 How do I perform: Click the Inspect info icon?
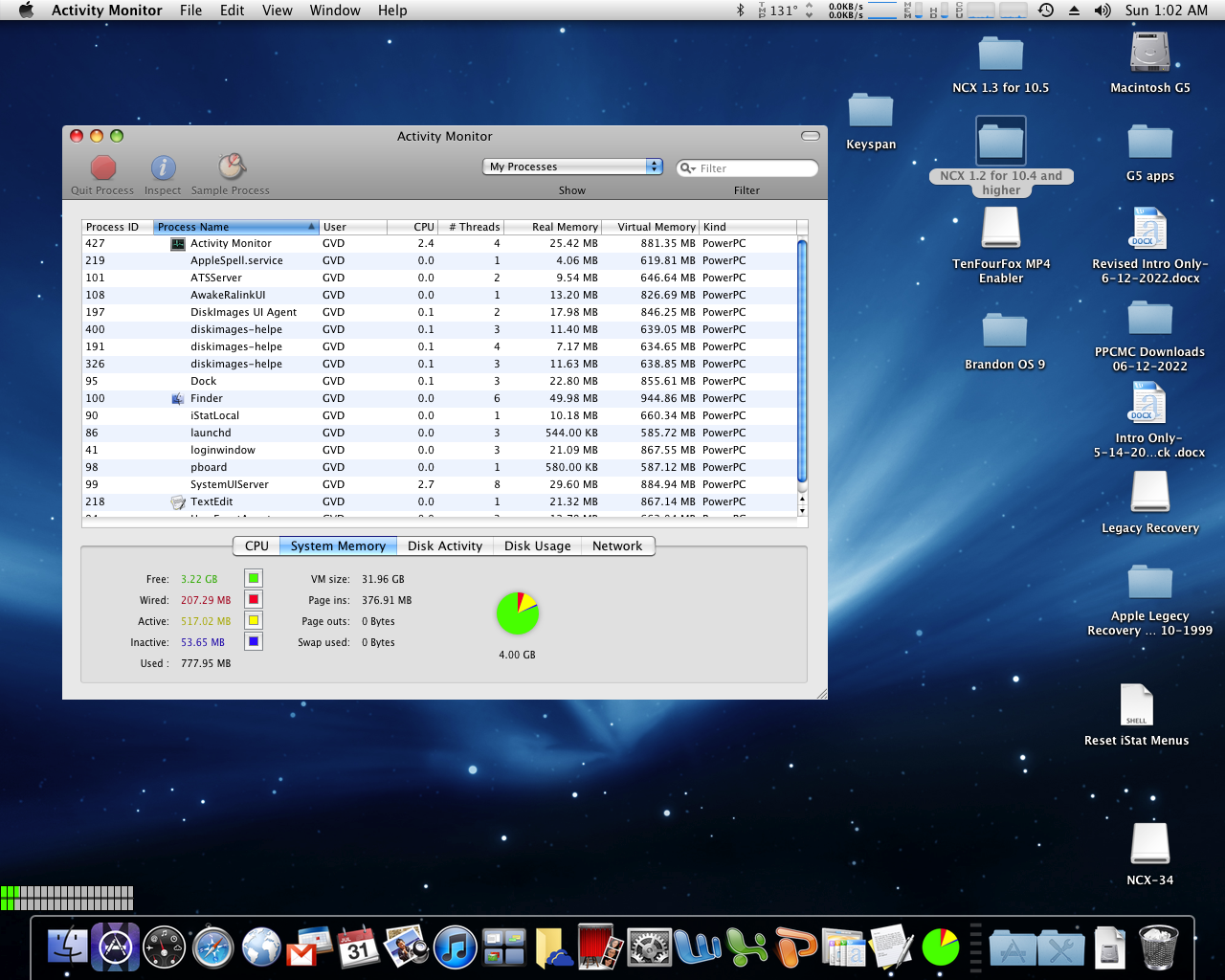(163, 167)
